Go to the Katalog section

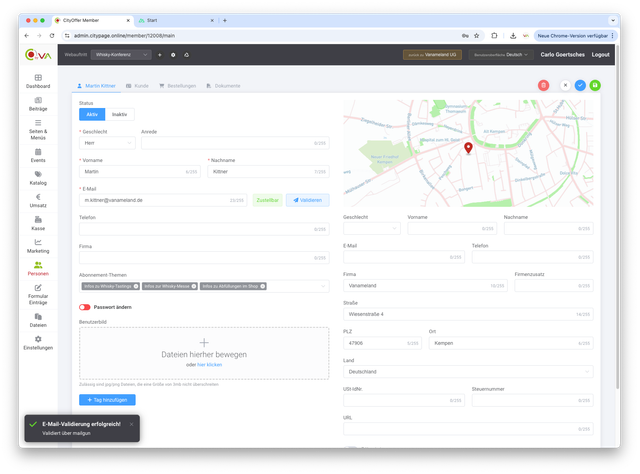(38, 178)
